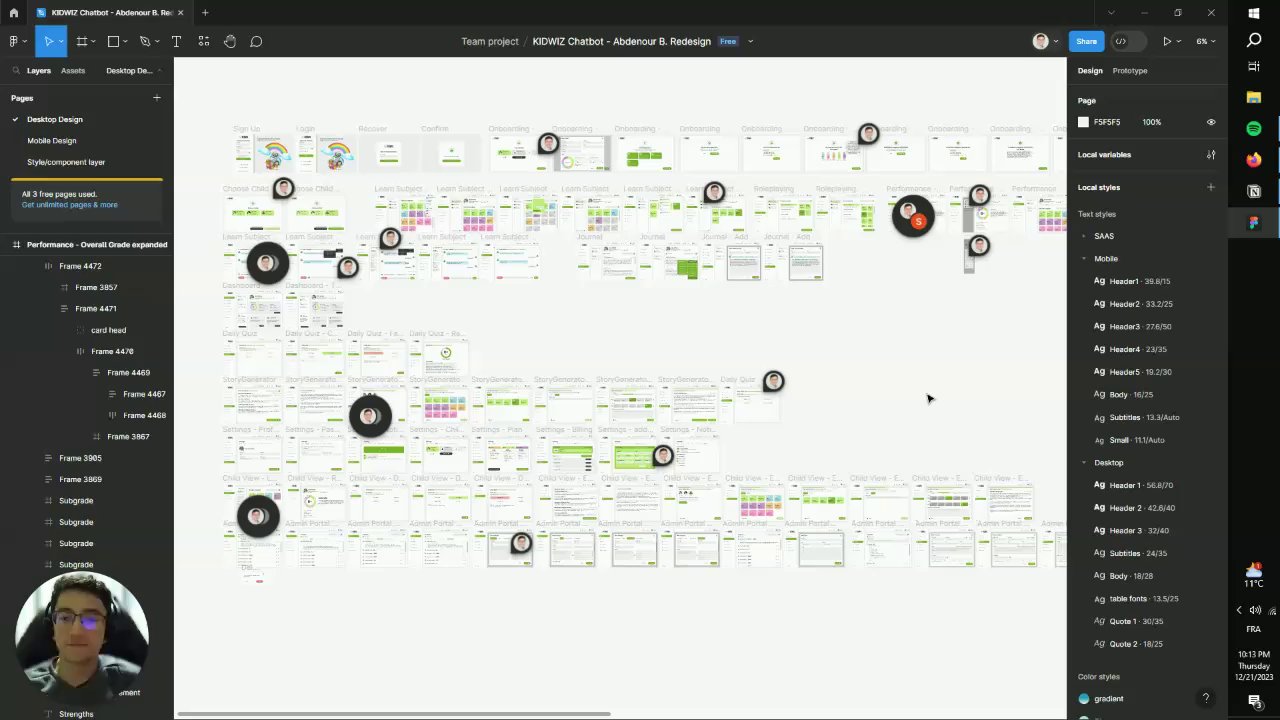1280x720 pixels.
Task: Select the Hand tool
Action: pos(230,41)
